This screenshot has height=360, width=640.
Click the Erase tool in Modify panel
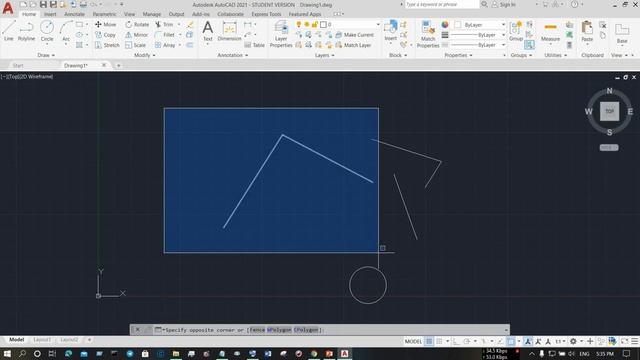click(x=190, y=24)
